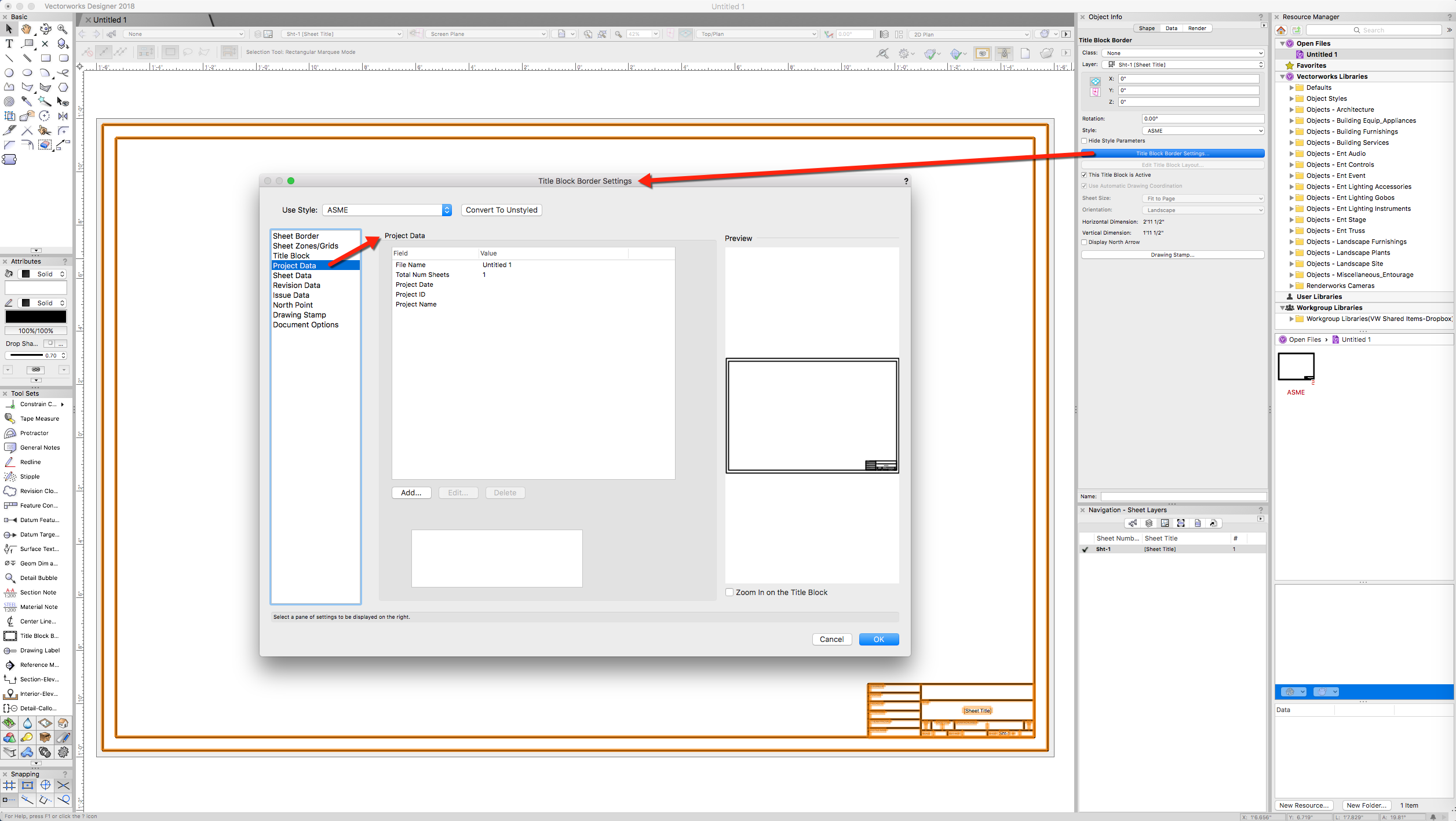
Task: Toggle Hide Style Parameters checkbox
Action: (1084, 141)
